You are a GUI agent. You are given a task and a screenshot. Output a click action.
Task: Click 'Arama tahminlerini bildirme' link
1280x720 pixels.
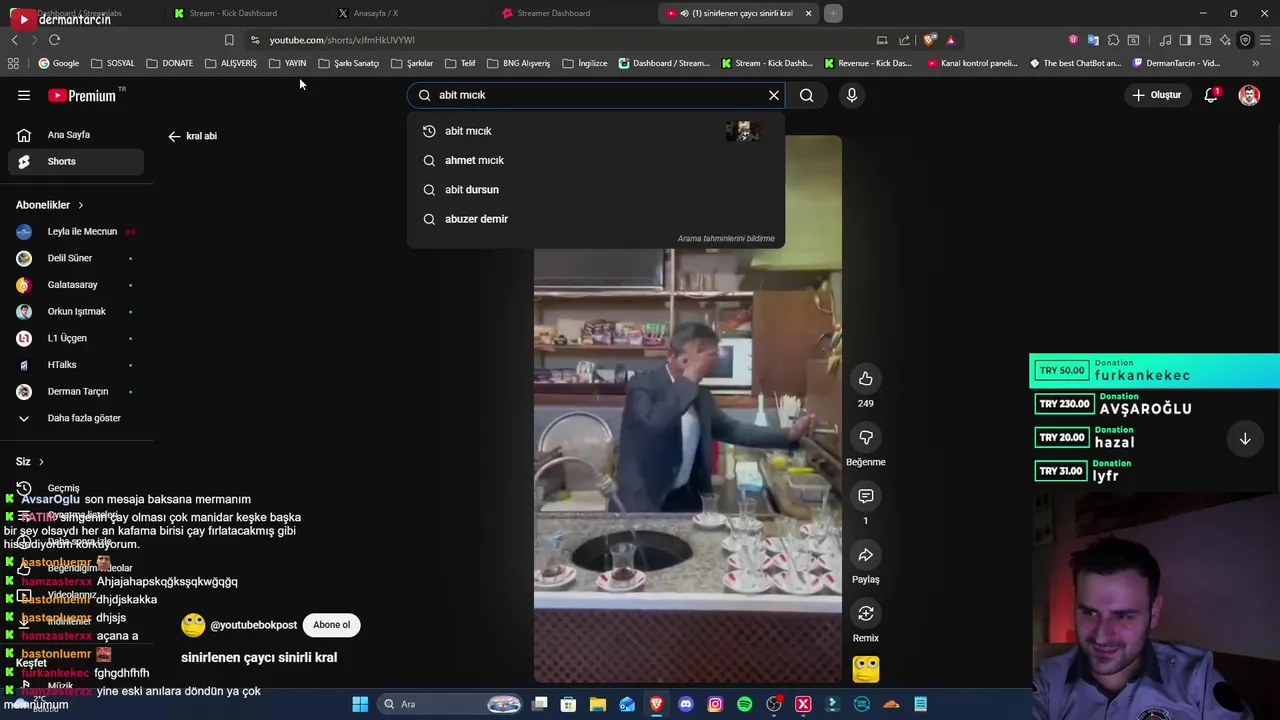tap(726, 239)
